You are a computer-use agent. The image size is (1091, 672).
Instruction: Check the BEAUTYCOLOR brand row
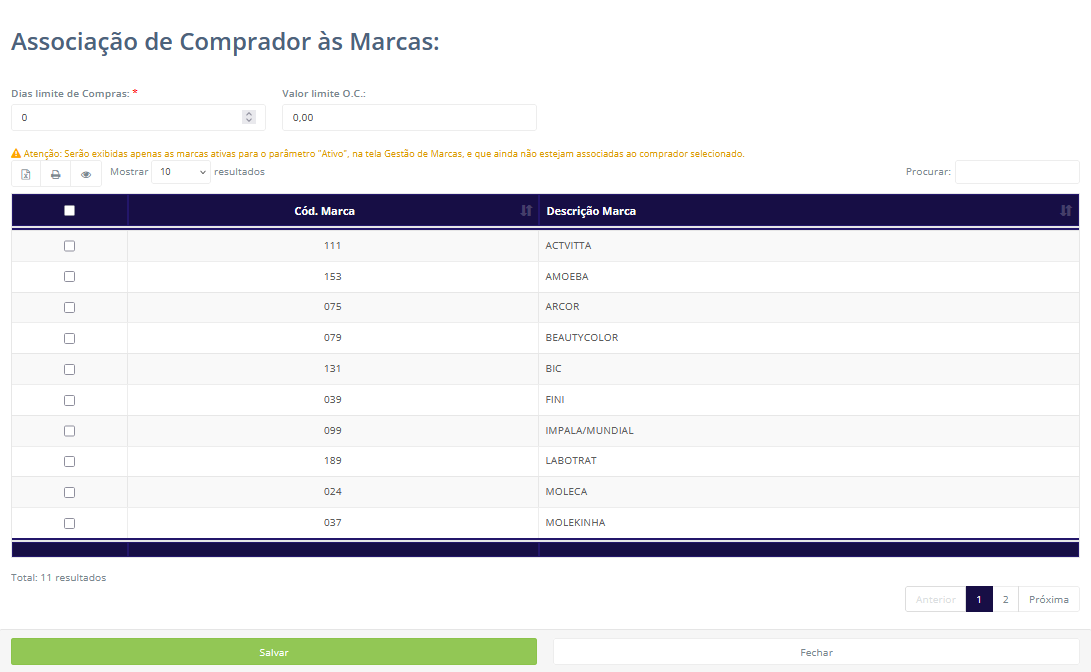(x=70, y=339)
